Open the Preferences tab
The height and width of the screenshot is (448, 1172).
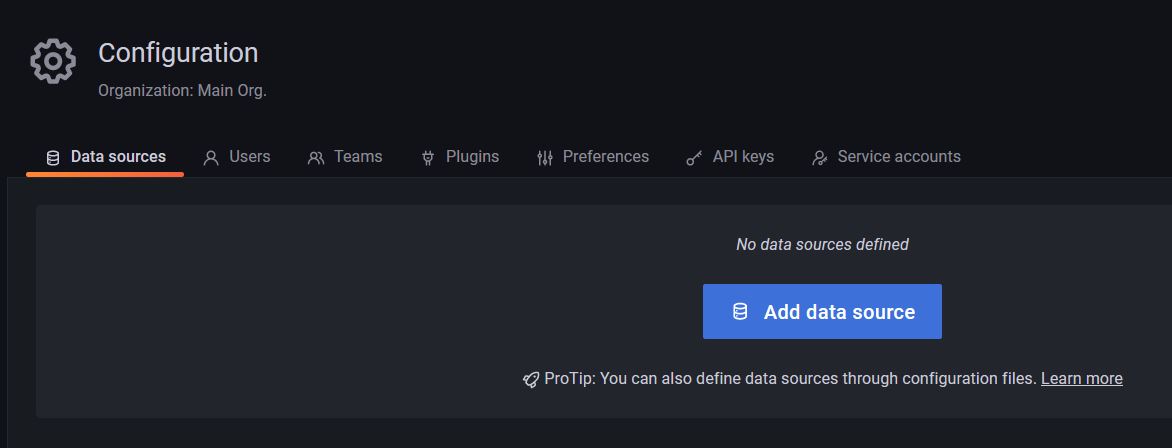[605, 157]
